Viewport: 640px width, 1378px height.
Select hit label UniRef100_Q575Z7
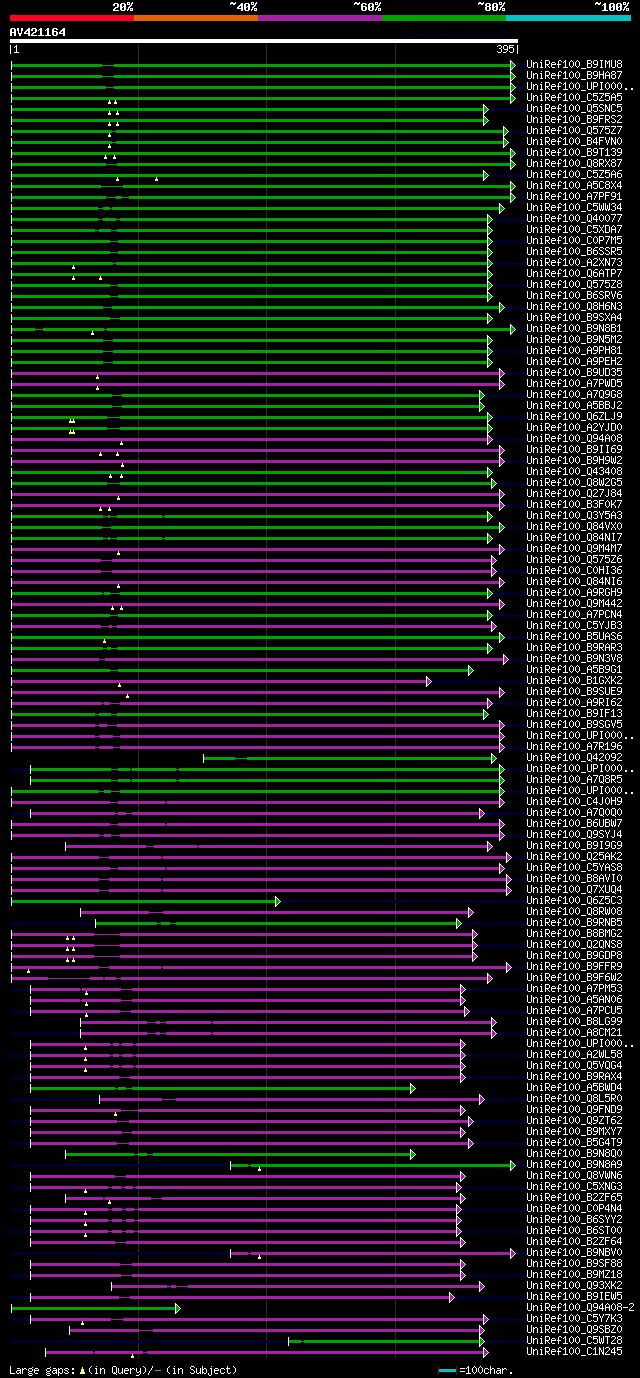[574, 130]
